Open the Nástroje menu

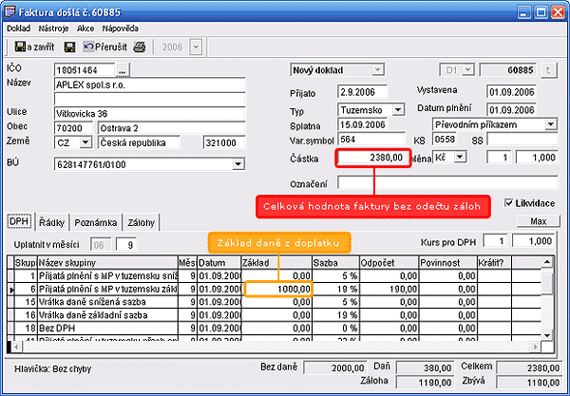[x=54, y=28]
